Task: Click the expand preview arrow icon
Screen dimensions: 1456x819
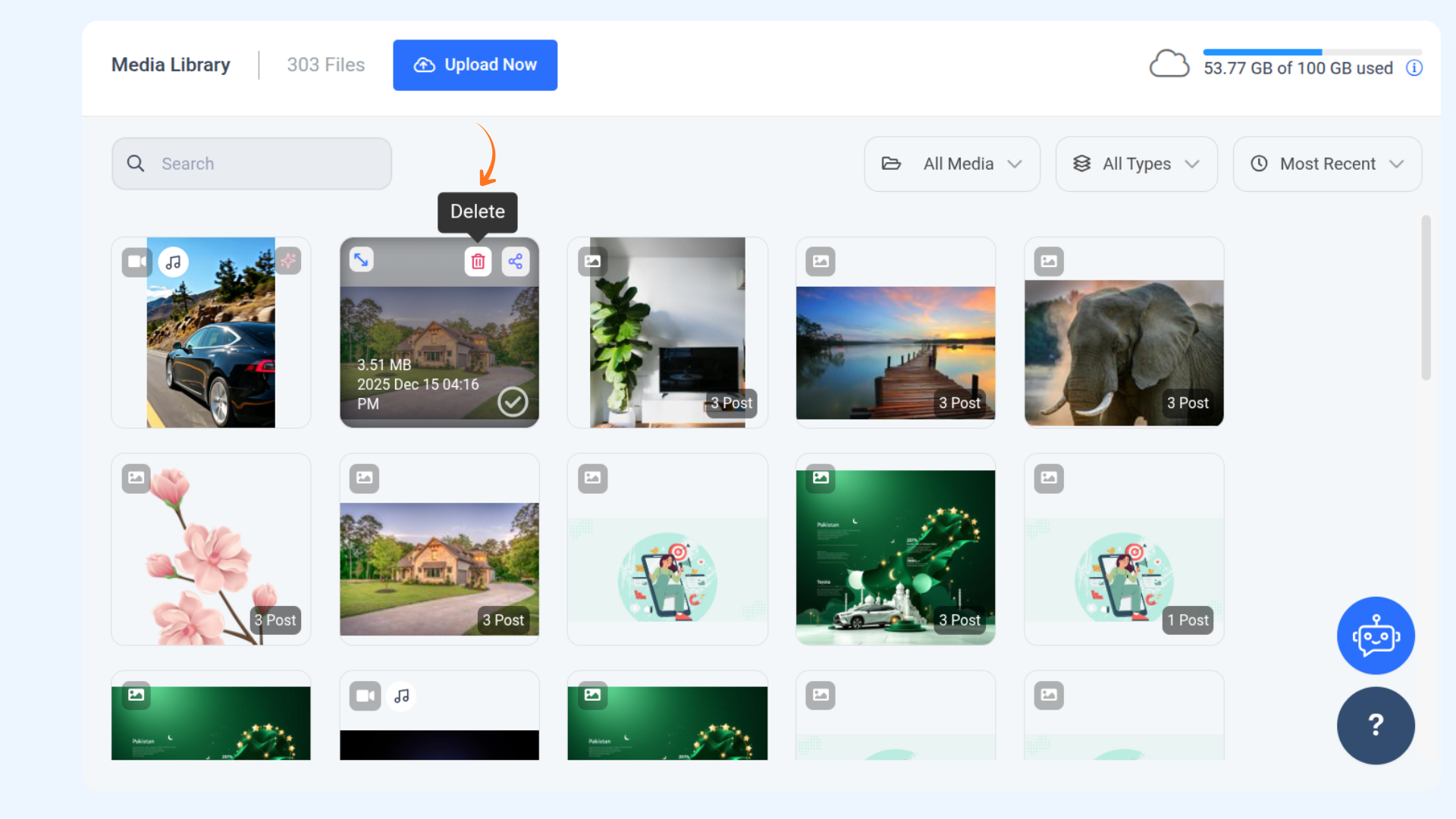Action: (361, 259)
